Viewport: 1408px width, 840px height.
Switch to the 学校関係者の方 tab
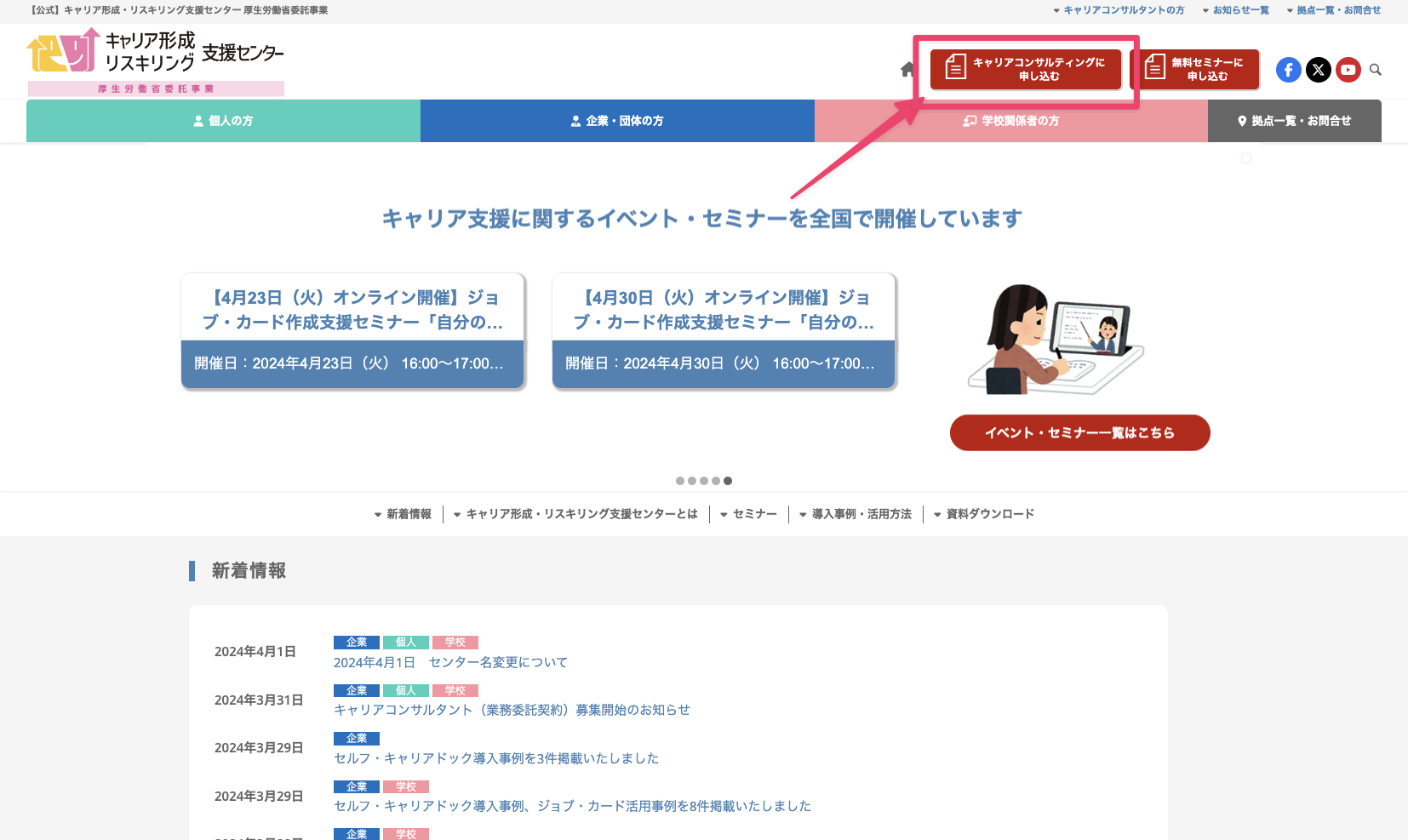[x=1010, y=121]
